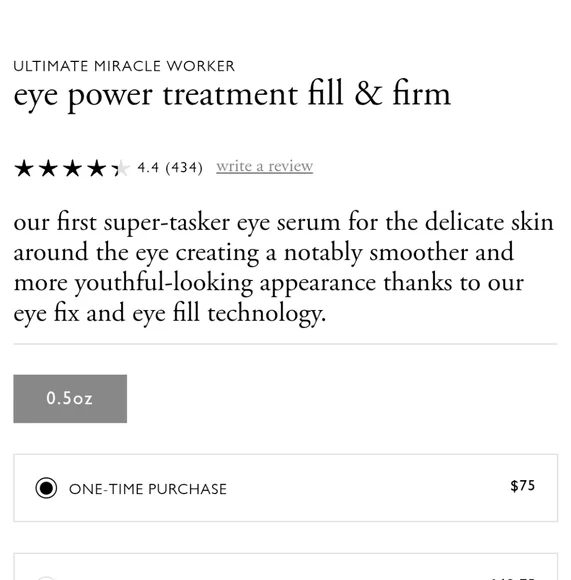Click the ONE-TIME PURCHASE label text

coord(148,489)
